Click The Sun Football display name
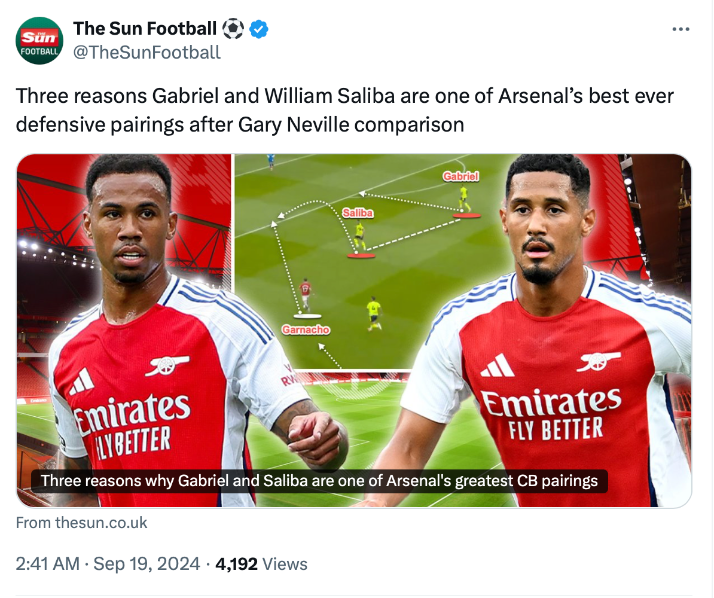Screen dimensions: 714x598 [144, 29]
